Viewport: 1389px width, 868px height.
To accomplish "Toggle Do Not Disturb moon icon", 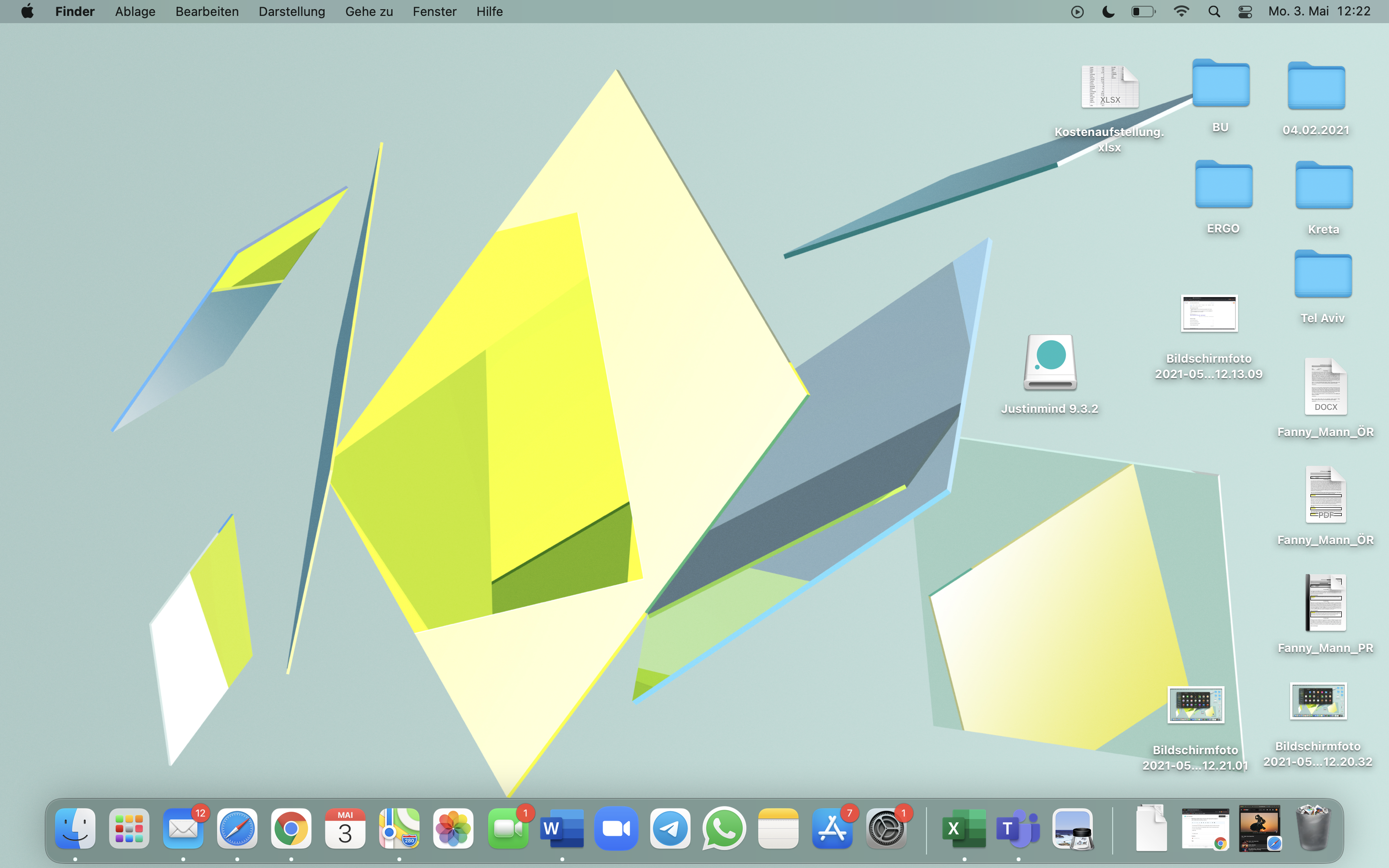I will coord(1108,12).
